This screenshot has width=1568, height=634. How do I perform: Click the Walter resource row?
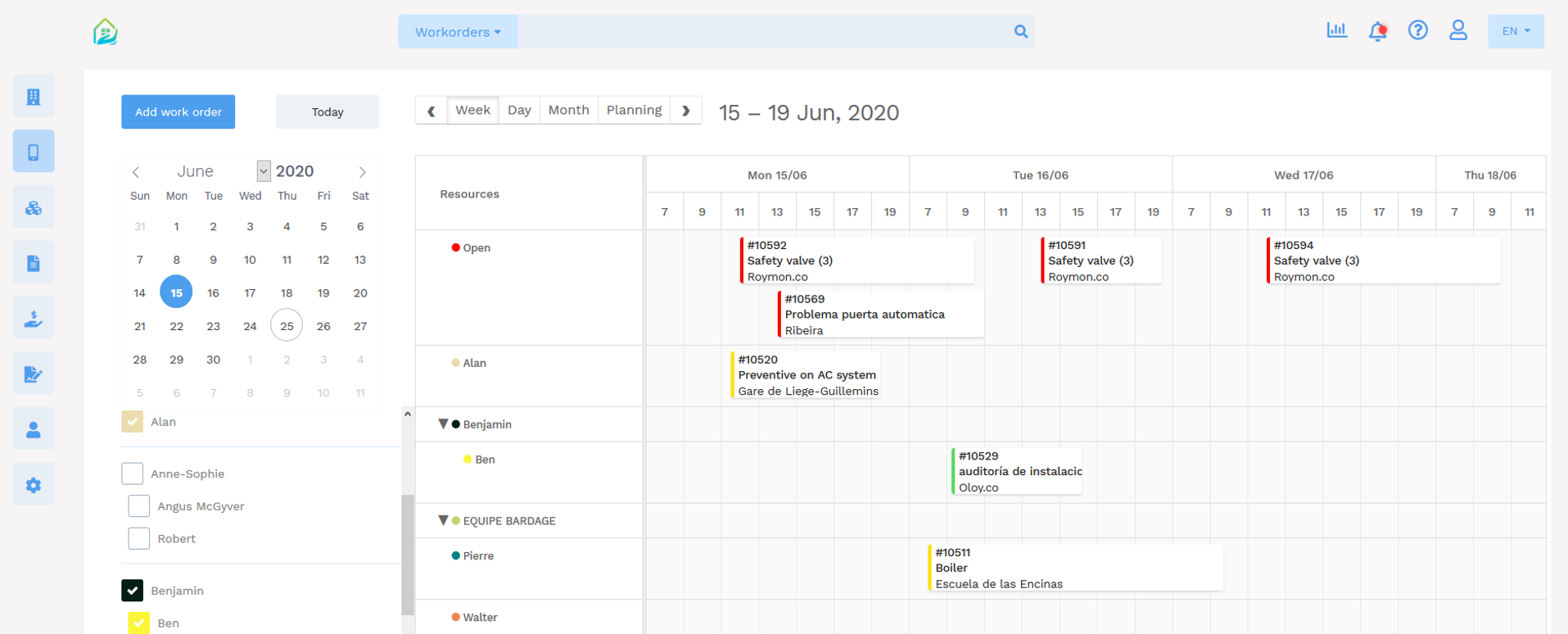(x=529, y=617)
